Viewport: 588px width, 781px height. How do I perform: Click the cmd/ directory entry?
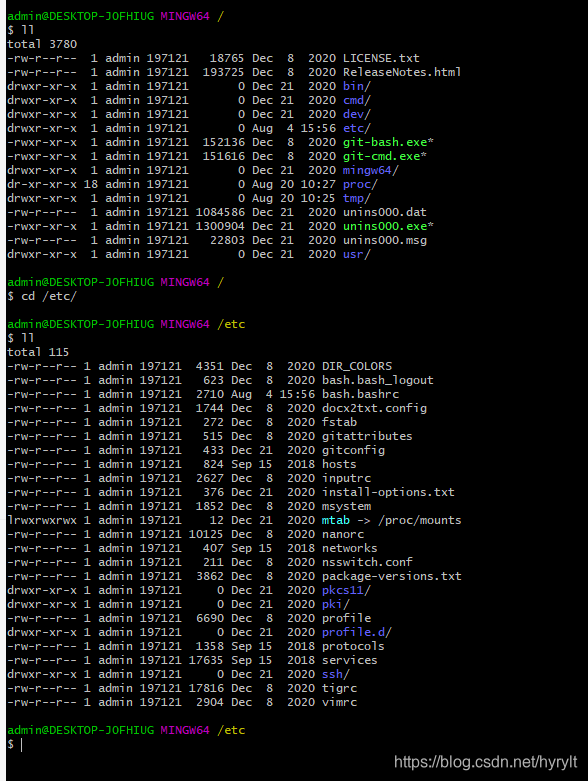356,100
